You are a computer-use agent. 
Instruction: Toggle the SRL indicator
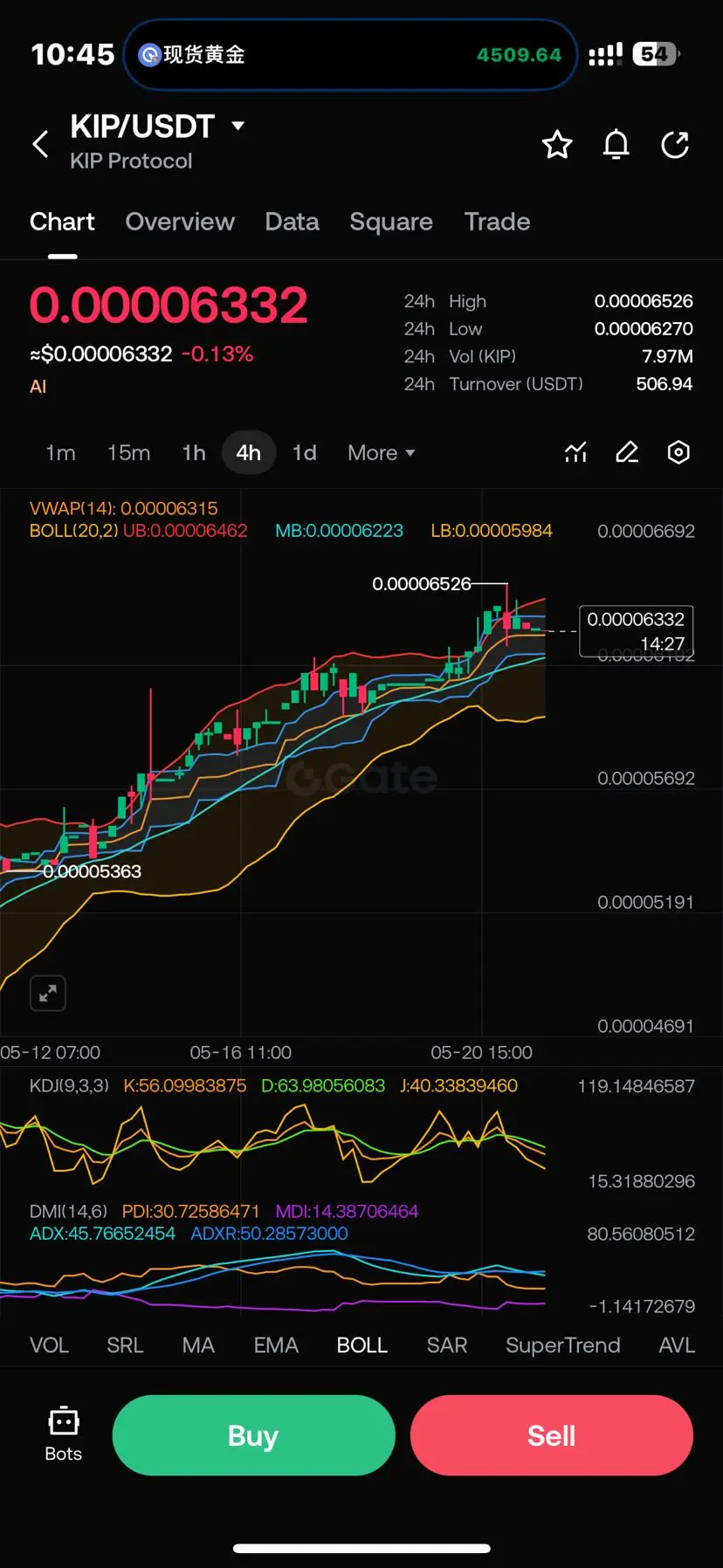(125, 1345)
